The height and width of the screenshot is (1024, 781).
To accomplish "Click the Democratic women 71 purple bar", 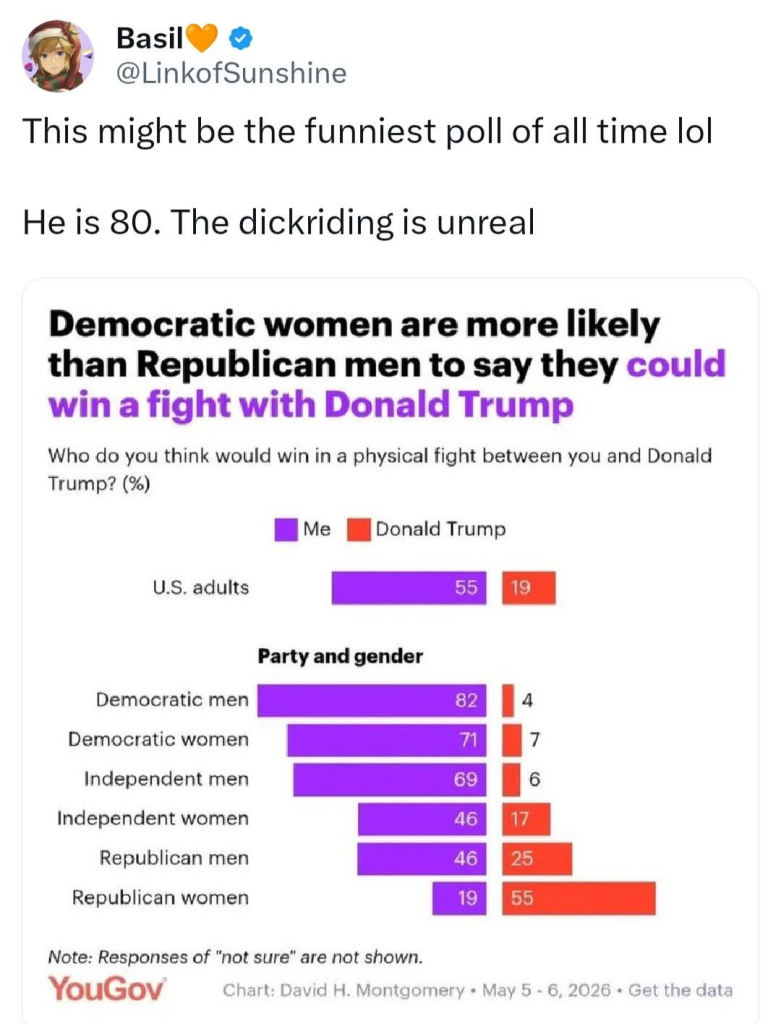I will [x=387, y=740].
